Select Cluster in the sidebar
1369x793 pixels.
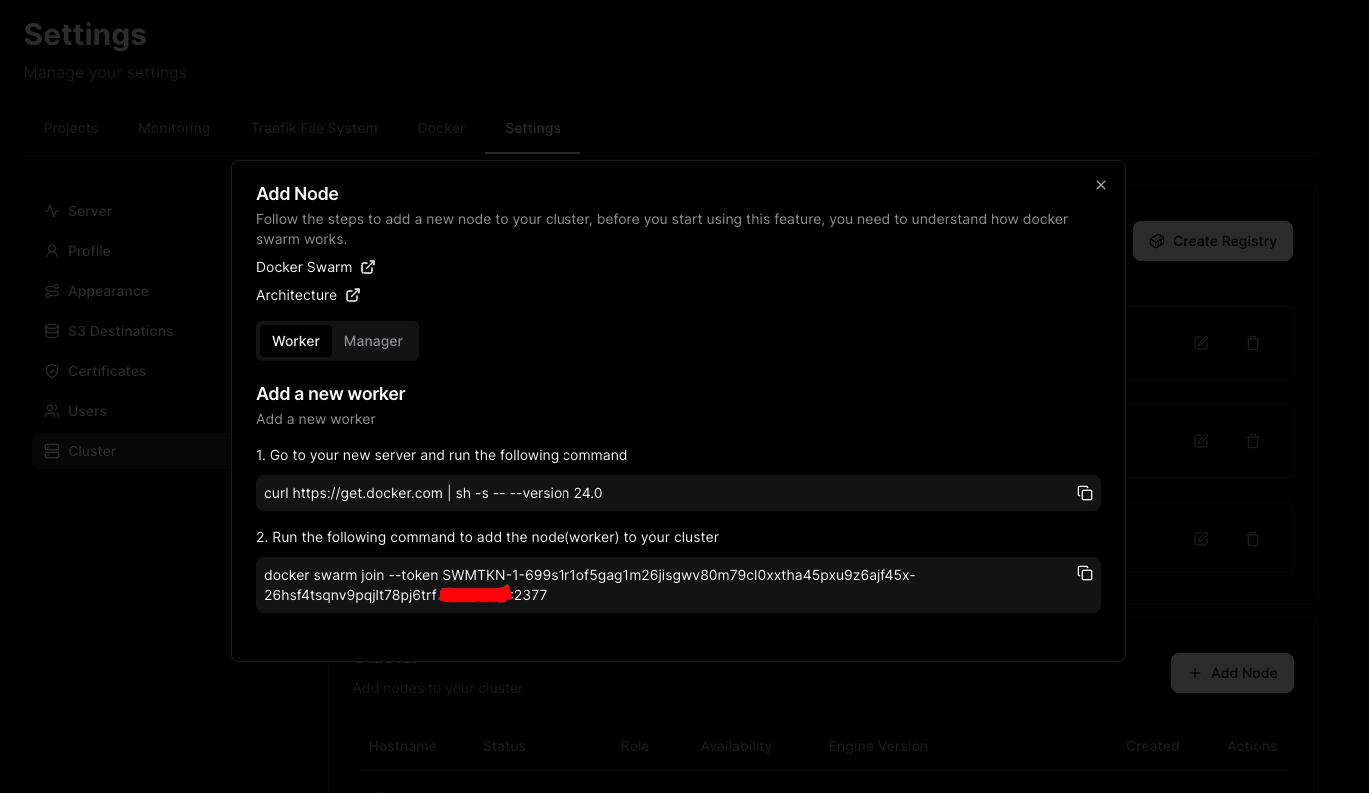click(132, 451)
